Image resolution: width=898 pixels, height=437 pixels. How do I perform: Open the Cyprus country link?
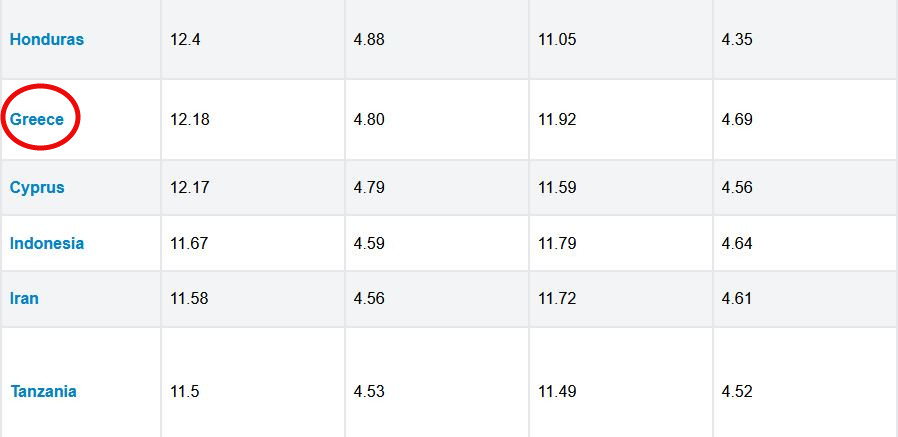37,188
